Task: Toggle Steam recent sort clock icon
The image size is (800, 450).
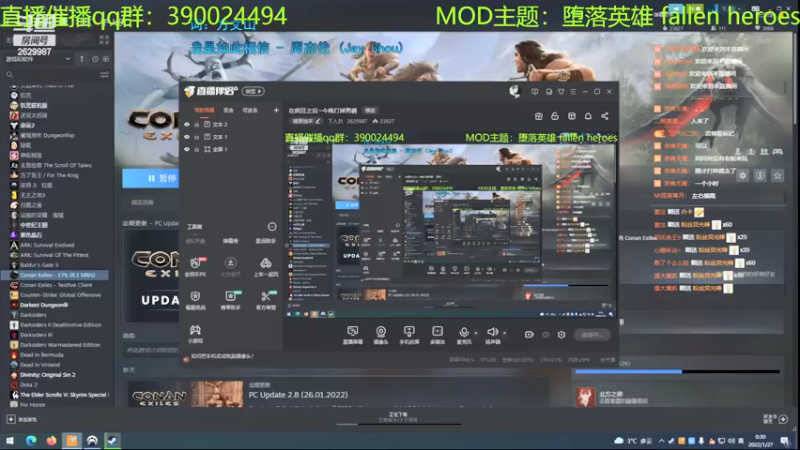Action: tap(95, 59)
